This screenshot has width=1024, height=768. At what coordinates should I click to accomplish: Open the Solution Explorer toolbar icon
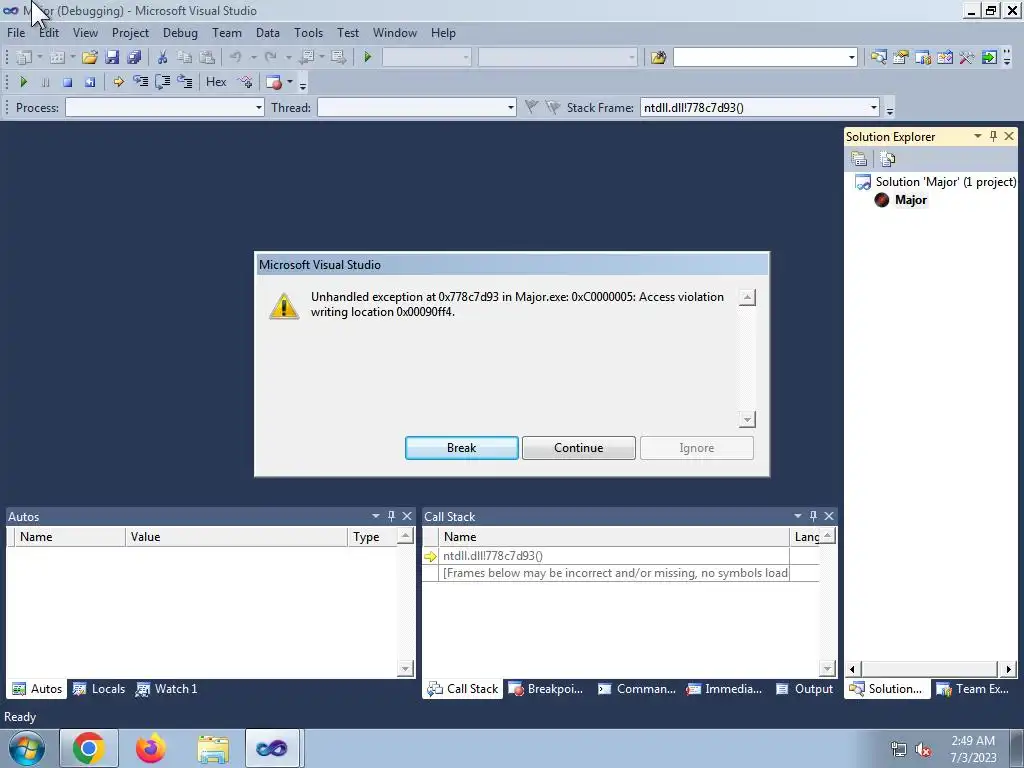click(878, 57)
